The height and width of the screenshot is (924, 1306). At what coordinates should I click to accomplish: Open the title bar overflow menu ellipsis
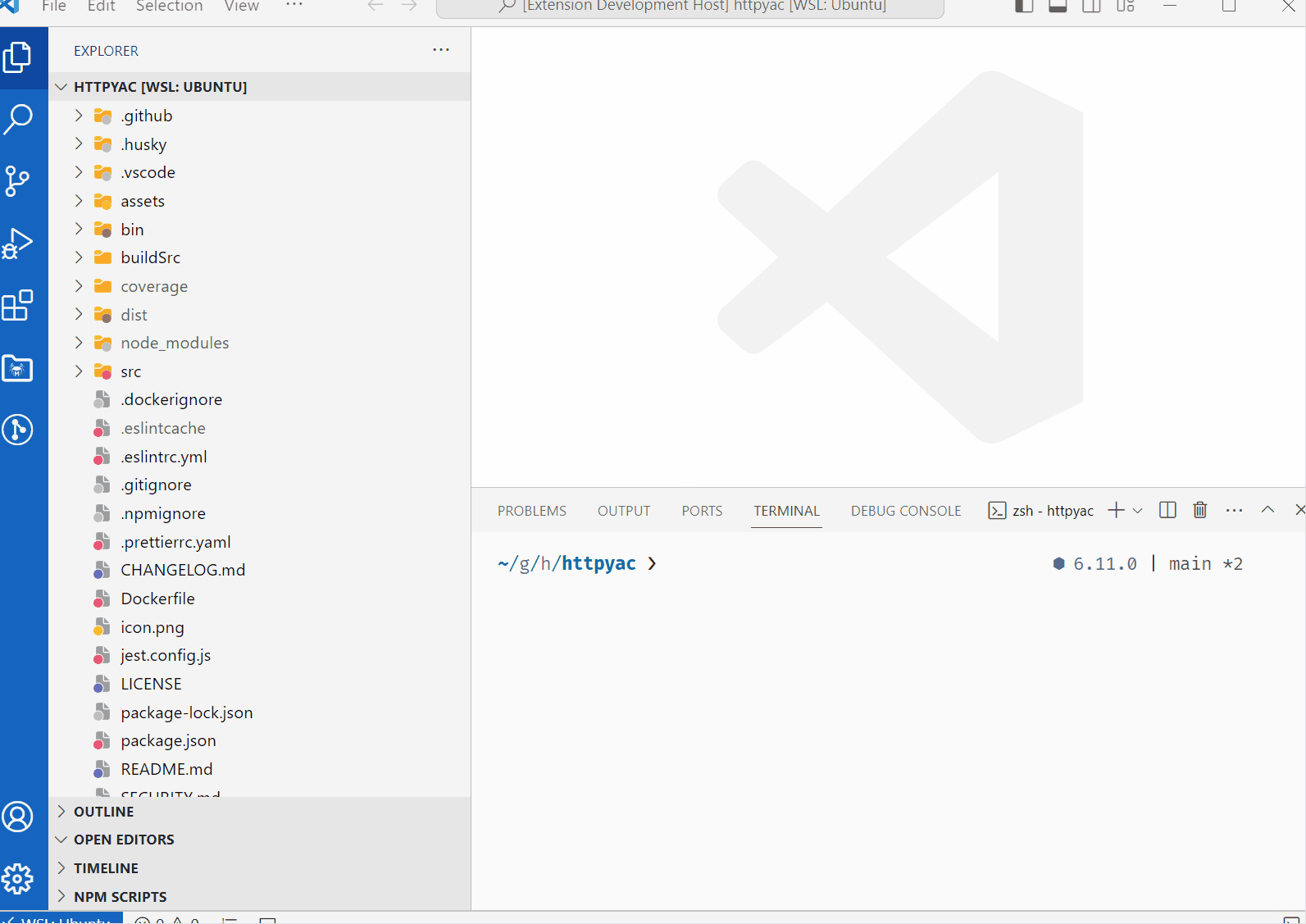294,6
